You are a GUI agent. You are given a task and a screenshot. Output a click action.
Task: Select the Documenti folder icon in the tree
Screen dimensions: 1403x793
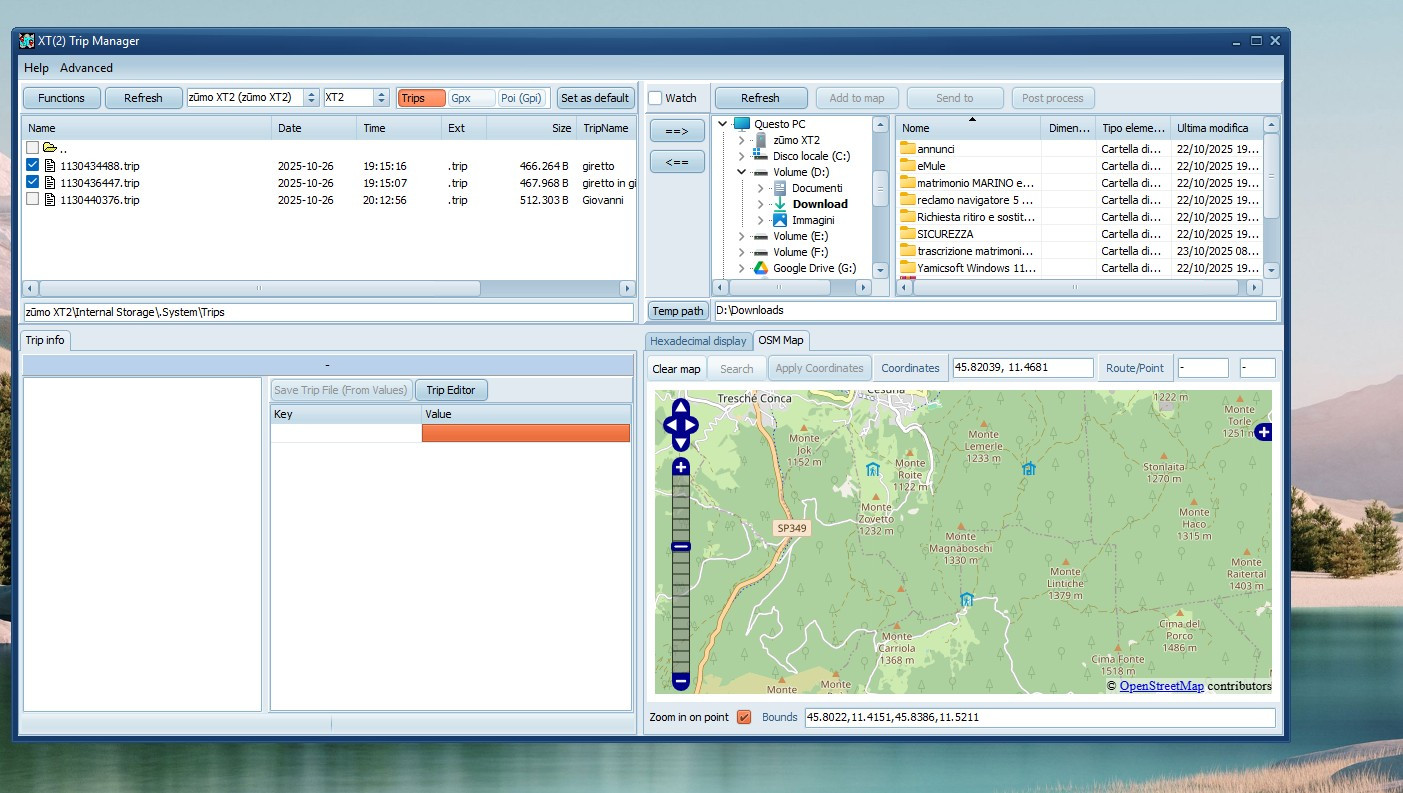pos(780,188)
